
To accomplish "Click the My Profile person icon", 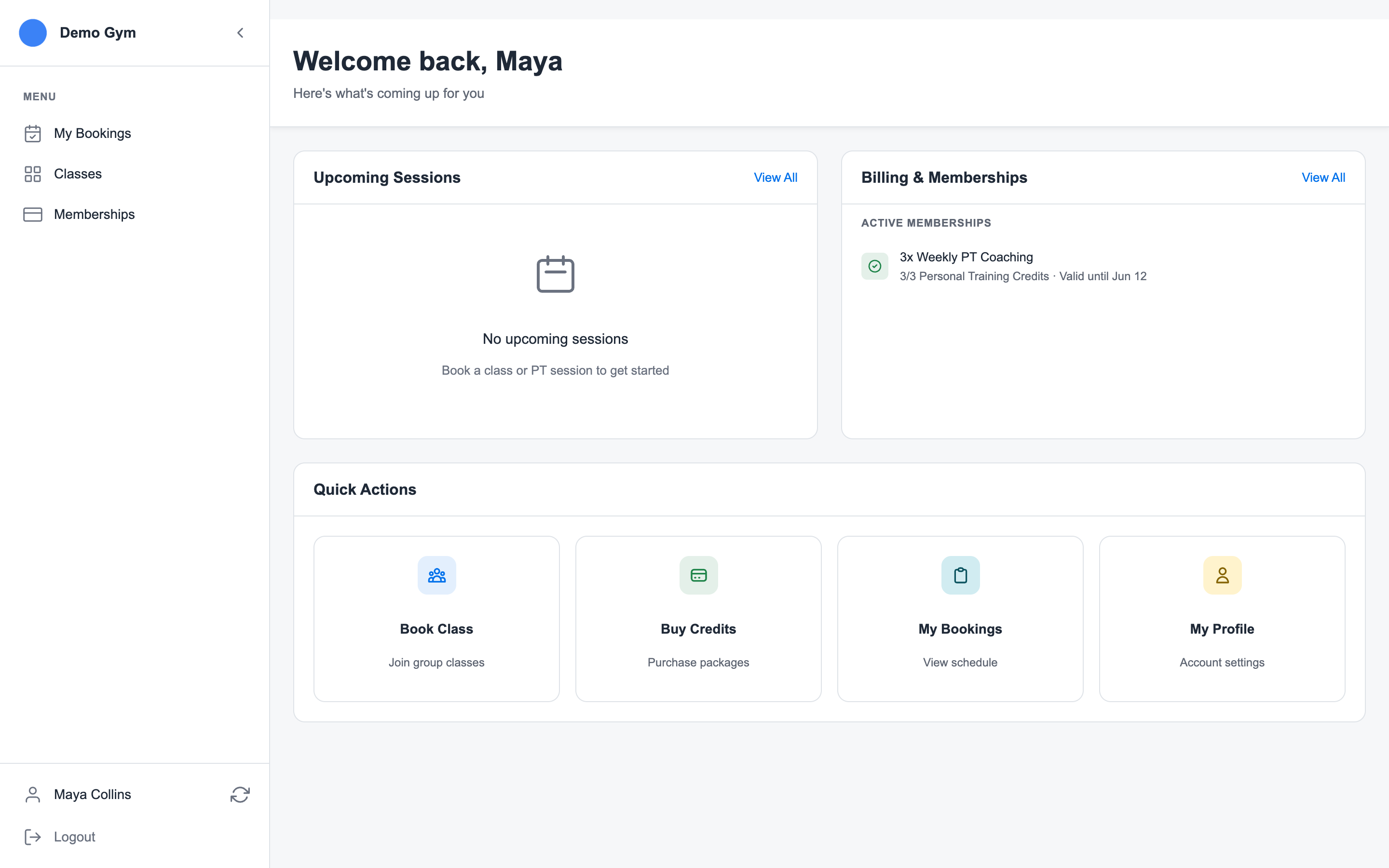I will (x=1222, y=575).
